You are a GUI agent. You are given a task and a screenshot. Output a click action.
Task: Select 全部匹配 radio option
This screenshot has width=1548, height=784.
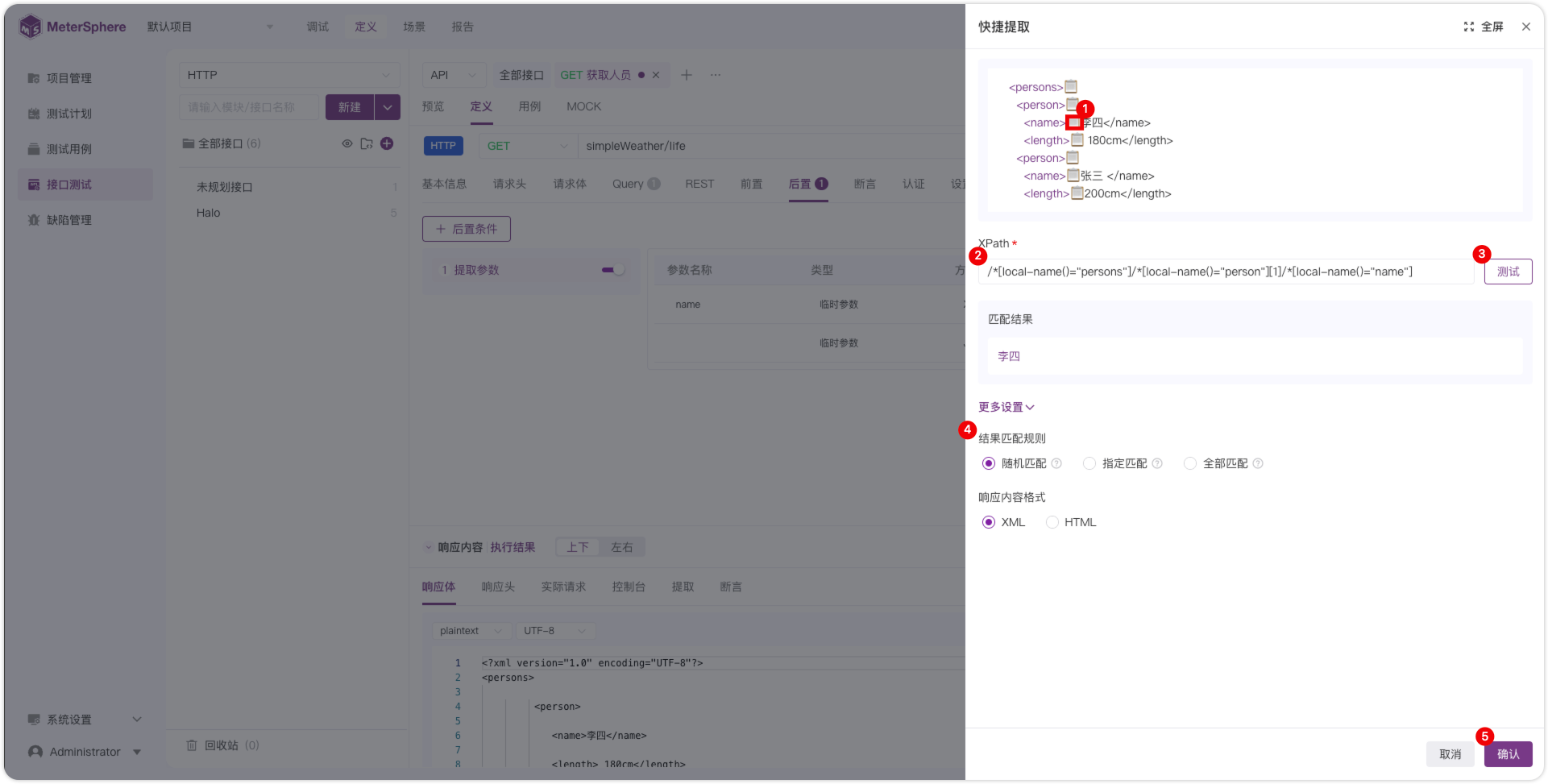tap(1190, 464)
